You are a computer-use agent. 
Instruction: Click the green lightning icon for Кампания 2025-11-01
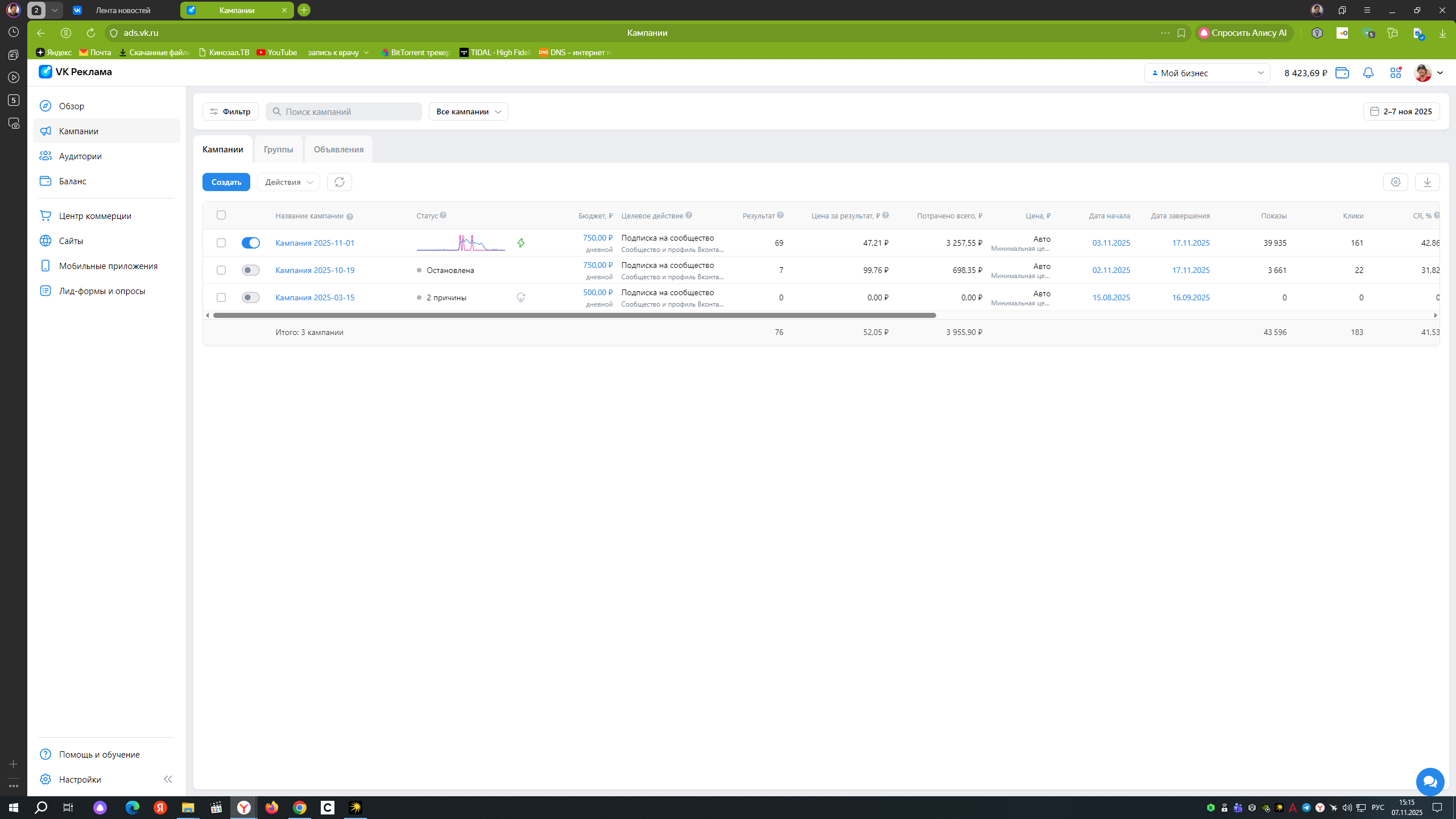(520, 243)
